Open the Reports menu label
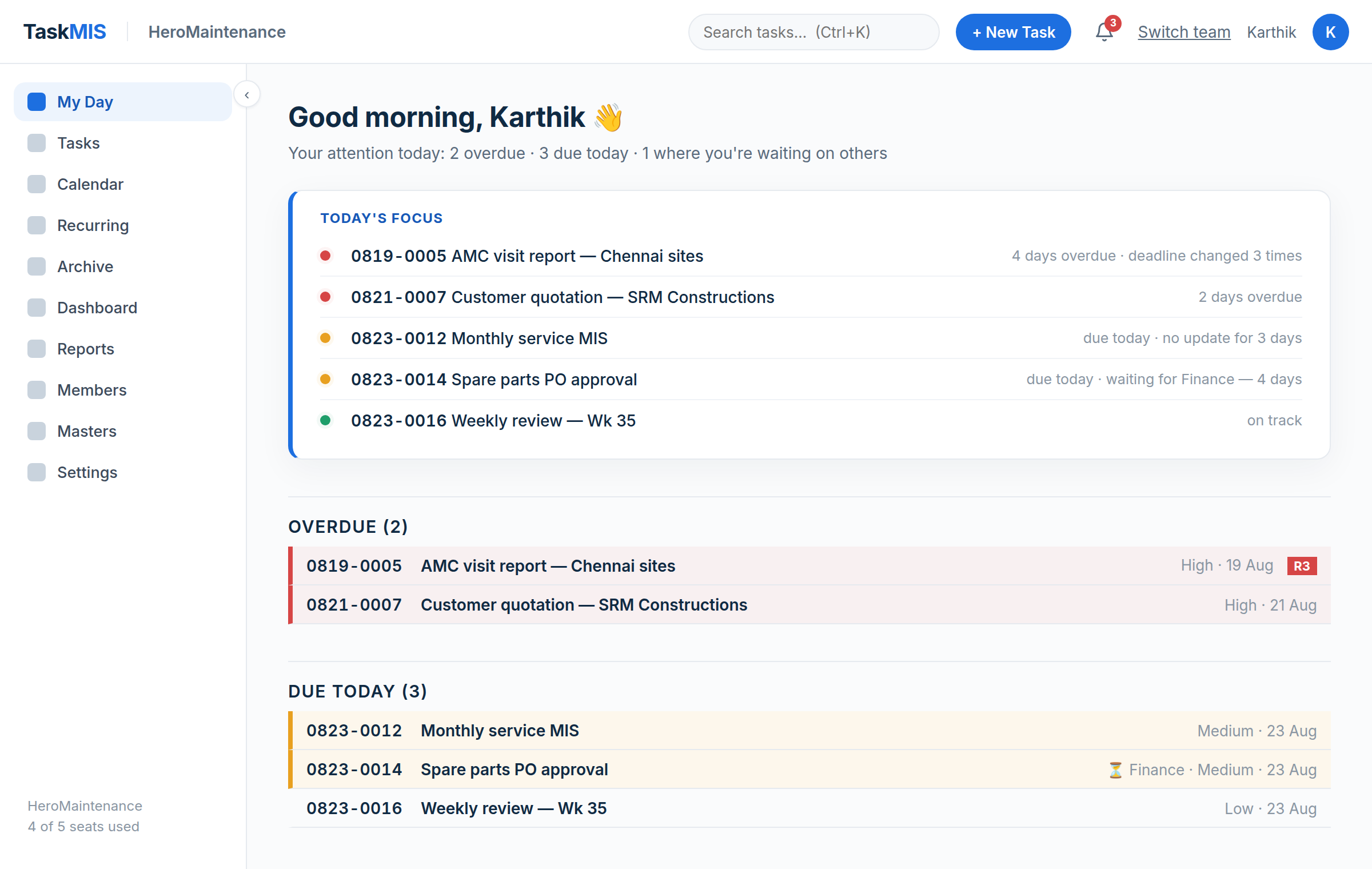This screenshot has width=1372, height=869. [x=86, y=349]
